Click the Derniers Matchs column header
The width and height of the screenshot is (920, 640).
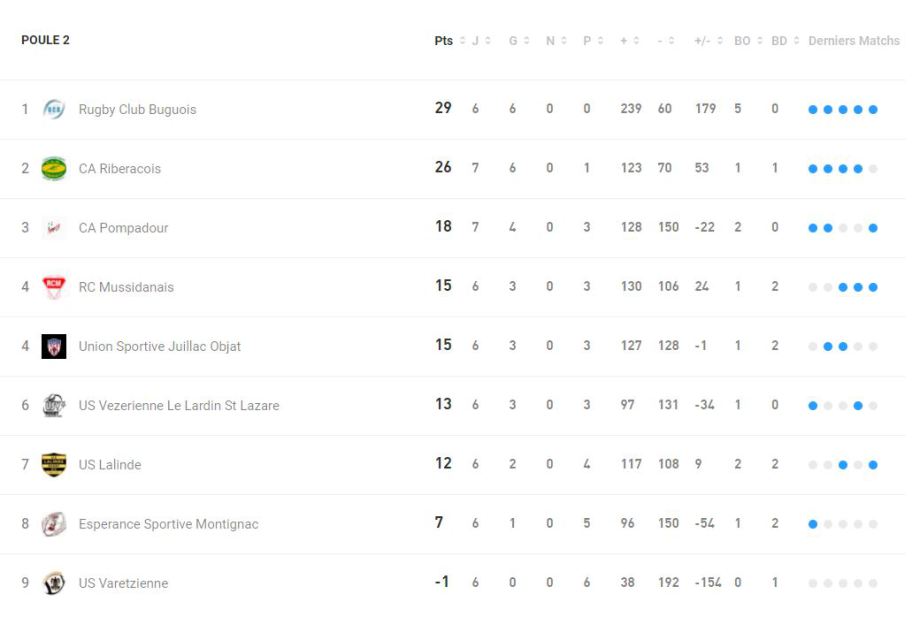point(853,41)
